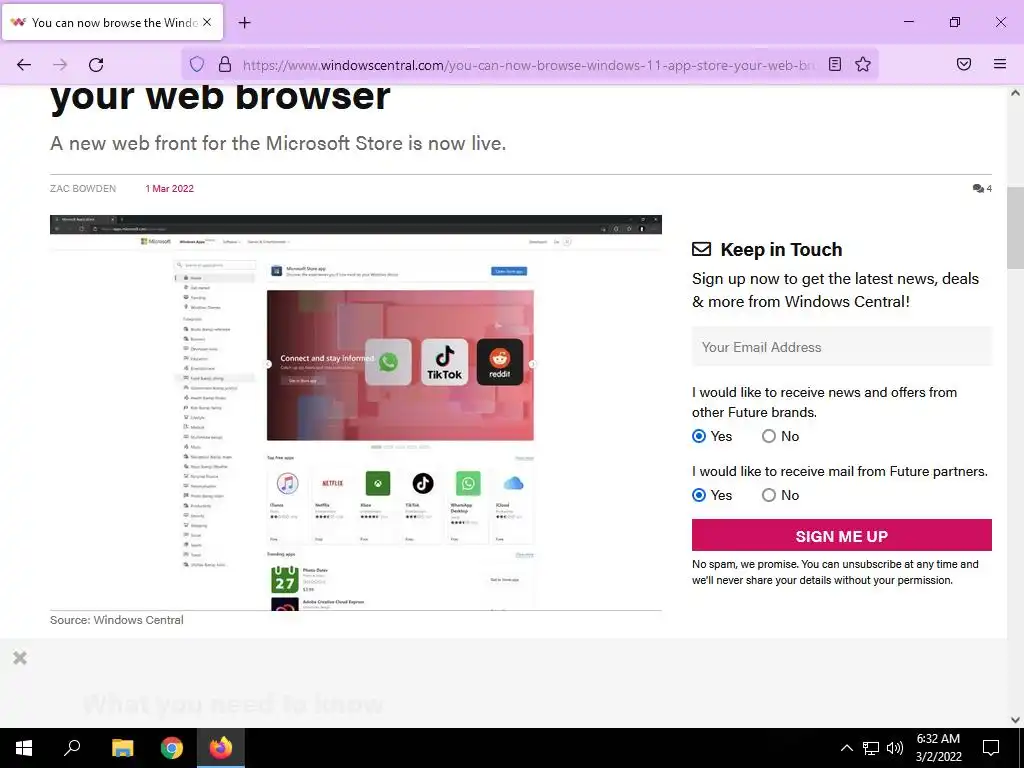Open author Zac Bowden link
Screen dimensions: 1024x768
[83, 189]
